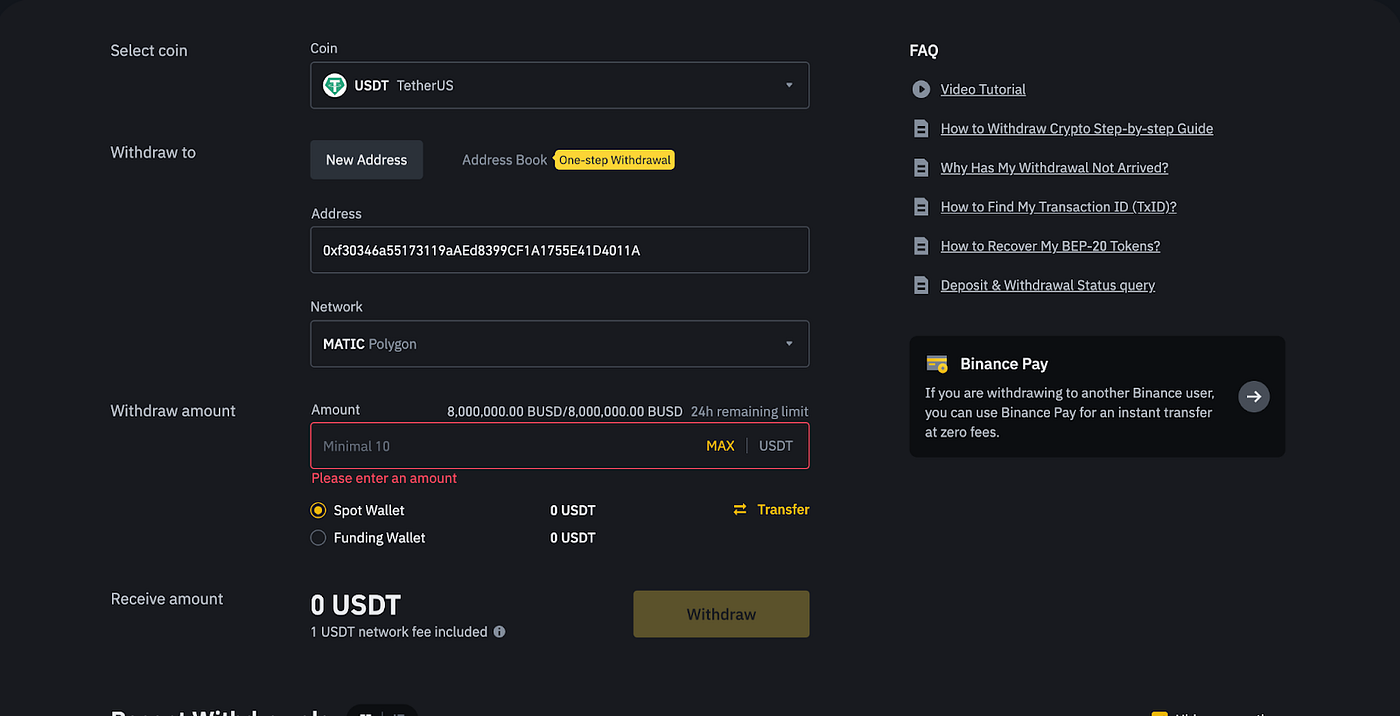
Task: Click the Withdraw button
Action: [x=721, y=614]
